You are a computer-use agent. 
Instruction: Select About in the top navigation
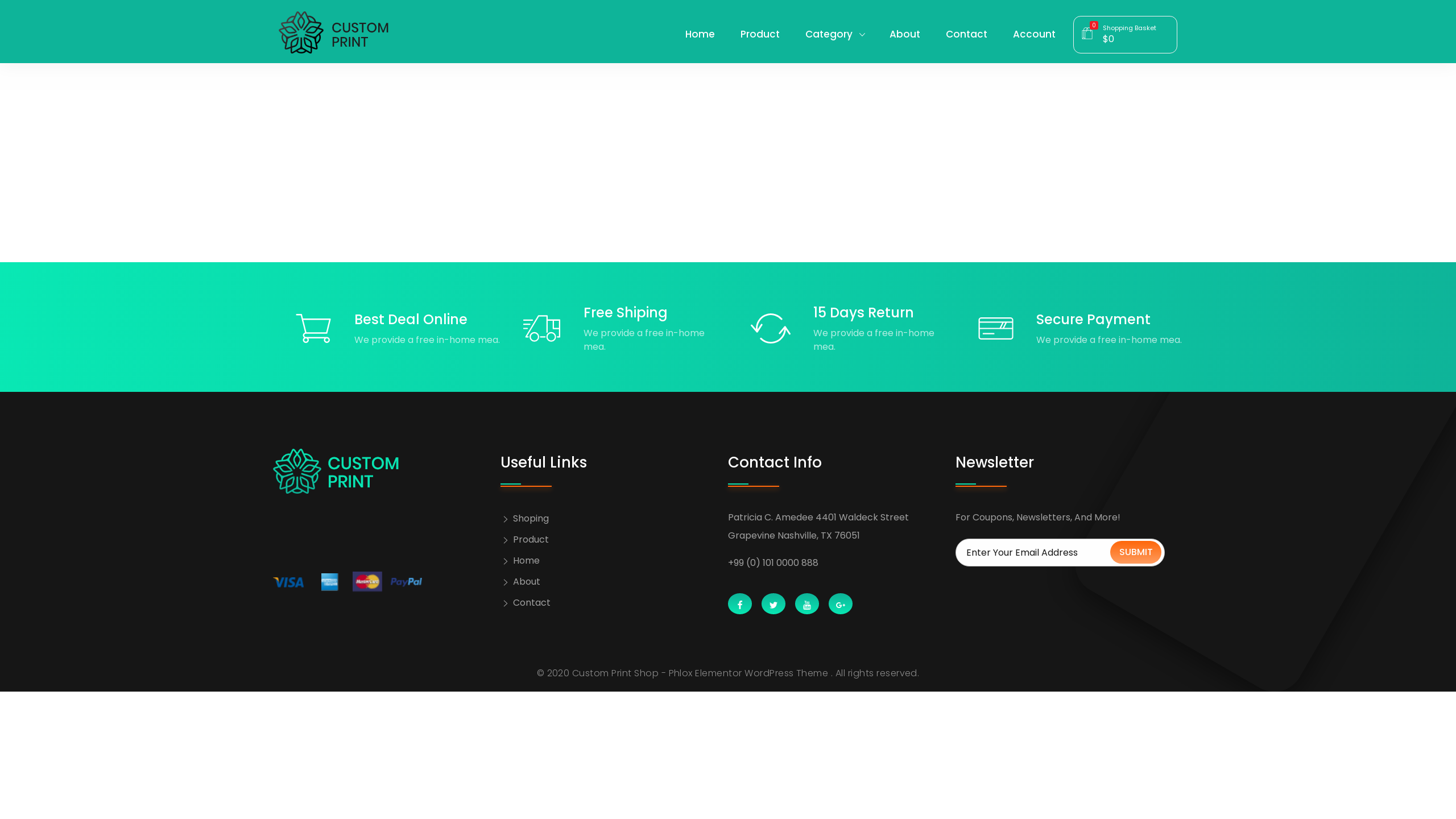pos(904,34)
